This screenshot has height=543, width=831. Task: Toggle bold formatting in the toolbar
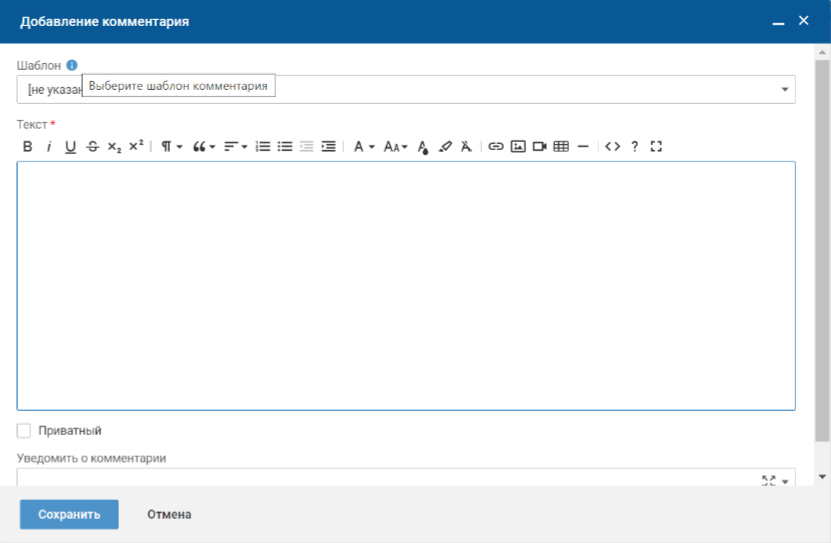click(28, 147)
